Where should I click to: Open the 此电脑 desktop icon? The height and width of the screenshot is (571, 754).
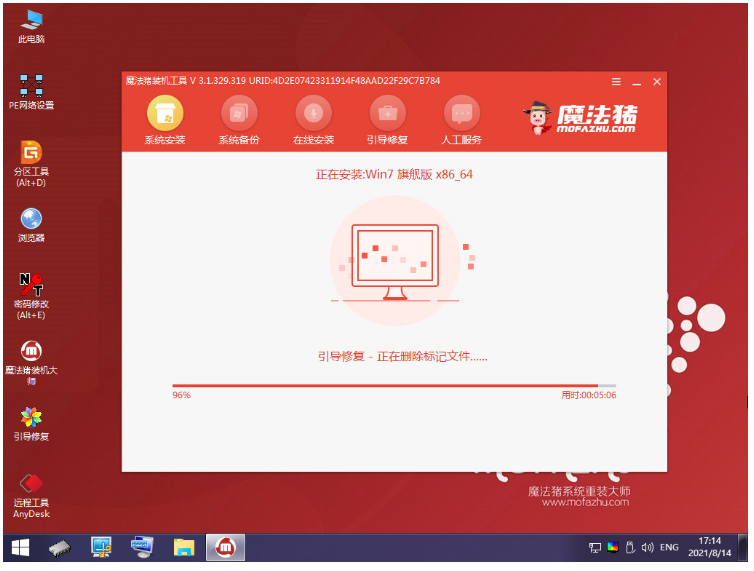(x=31, y=22)
